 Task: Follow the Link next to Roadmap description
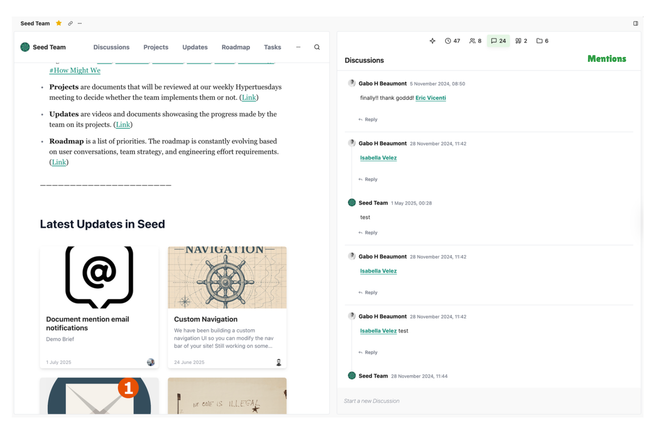[59, 162]
